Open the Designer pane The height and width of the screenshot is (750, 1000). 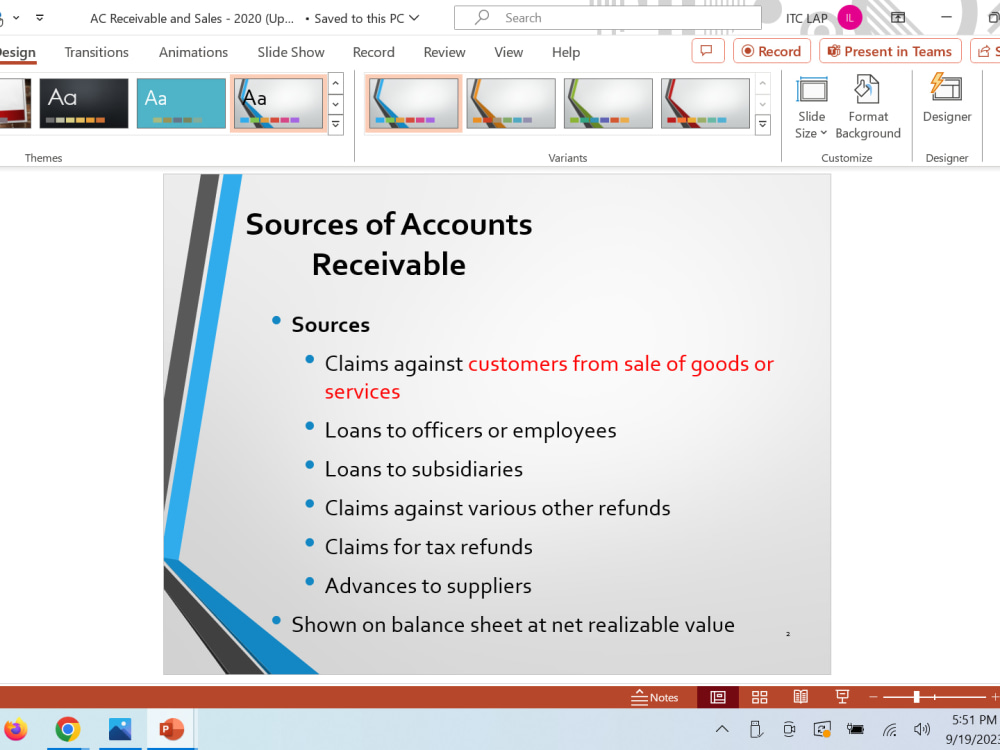pos(947,99)
